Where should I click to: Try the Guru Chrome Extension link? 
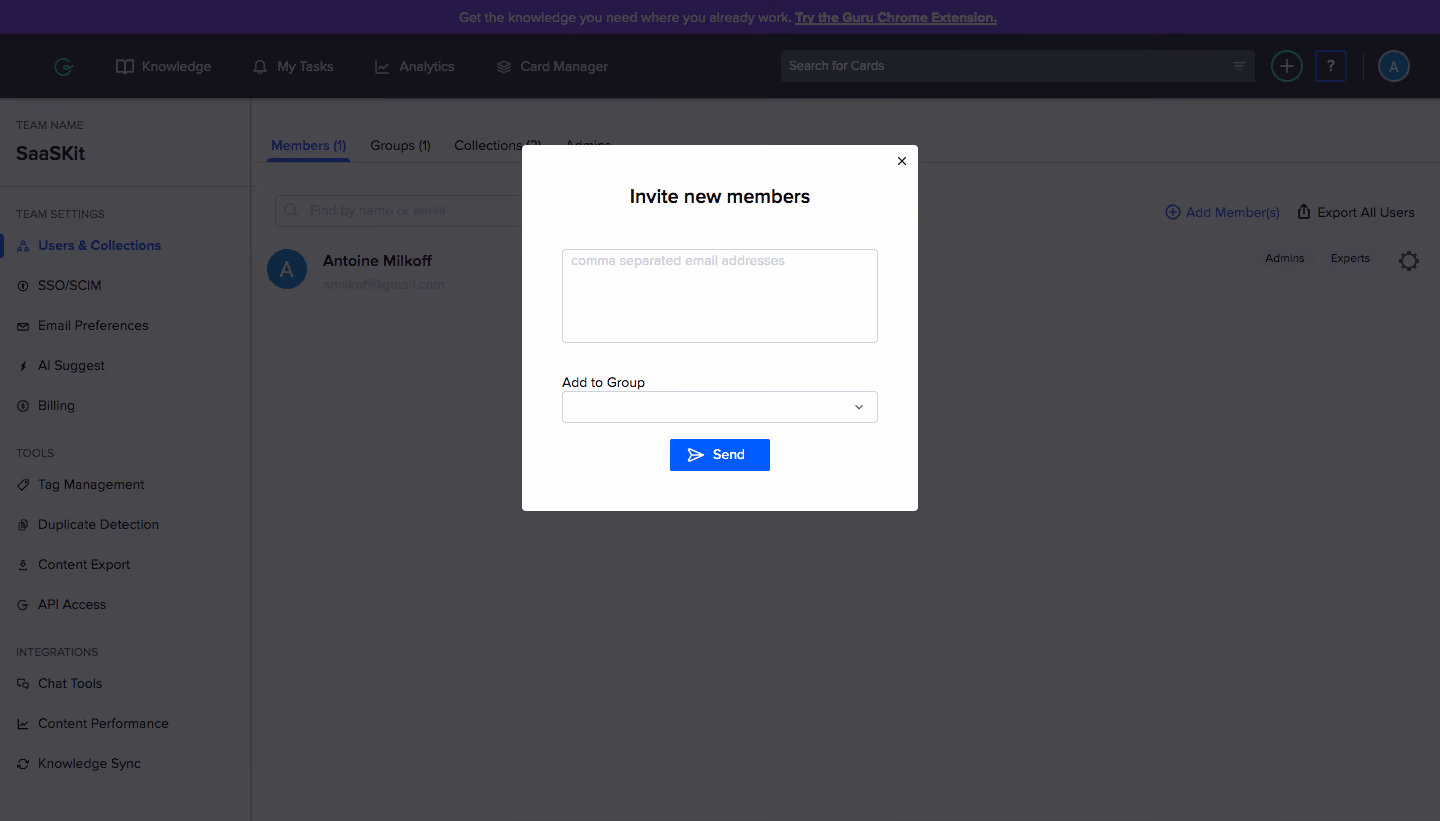(896, 18)
